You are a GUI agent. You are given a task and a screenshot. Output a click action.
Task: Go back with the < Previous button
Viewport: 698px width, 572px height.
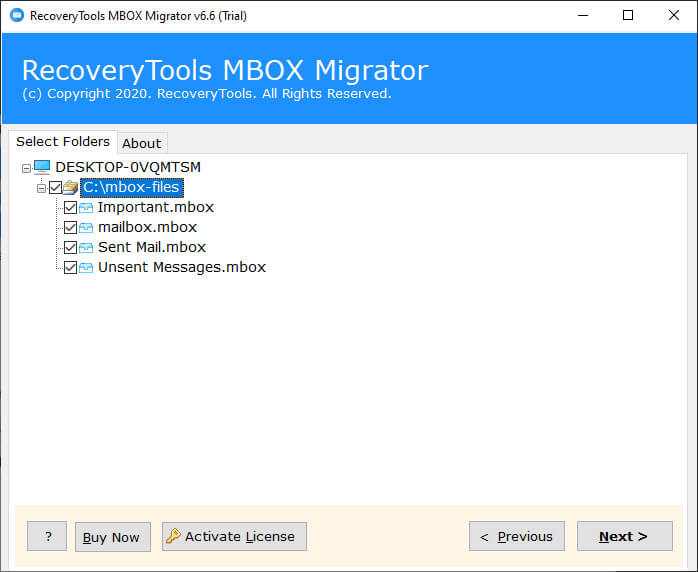click(516, 536)
